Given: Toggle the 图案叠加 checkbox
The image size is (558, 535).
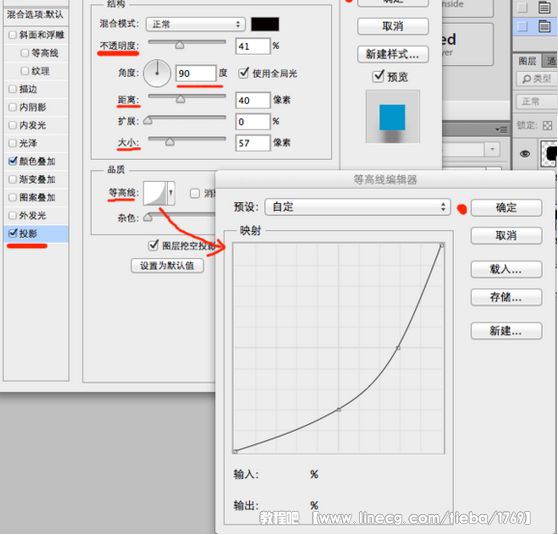Looking at the screenshot, I should point(12,197).
